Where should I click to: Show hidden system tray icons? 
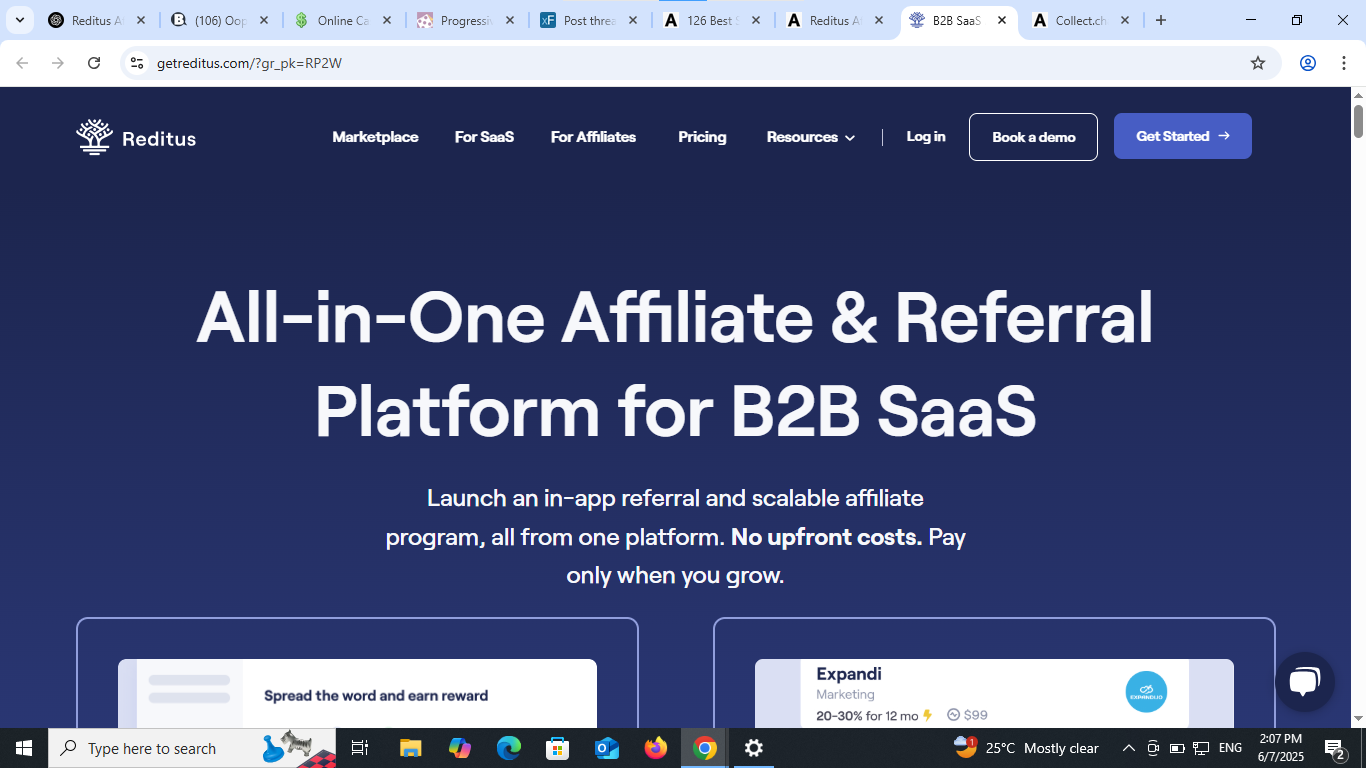pos(1129,748)
